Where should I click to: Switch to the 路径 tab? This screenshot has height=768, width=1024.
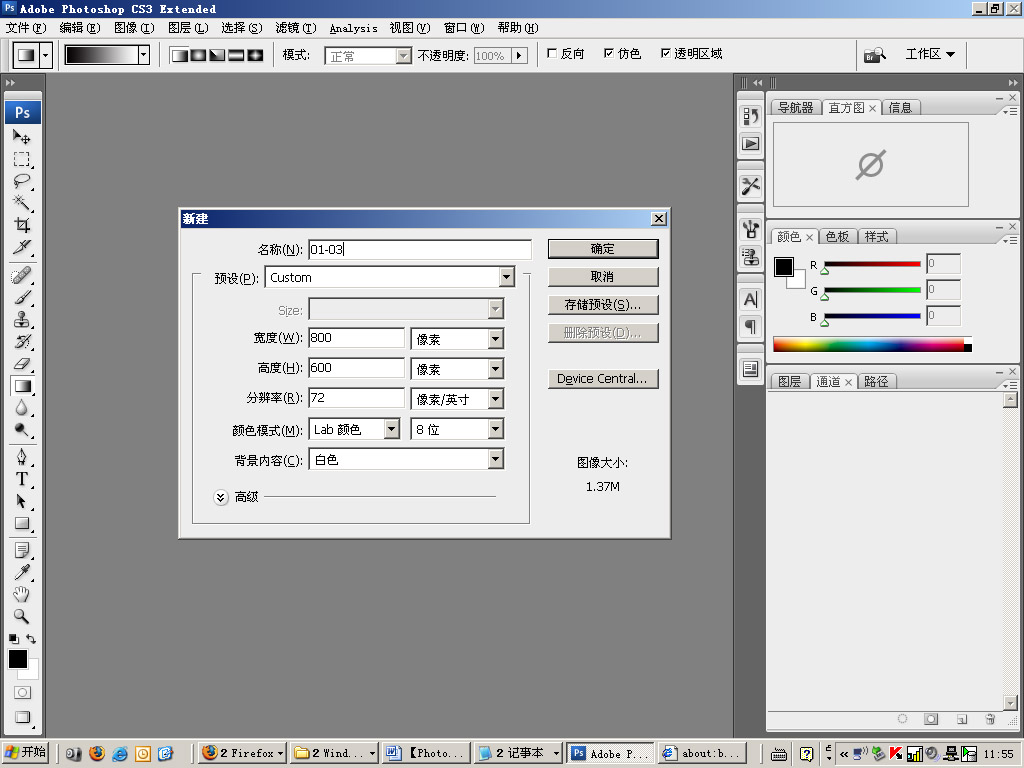876,381
